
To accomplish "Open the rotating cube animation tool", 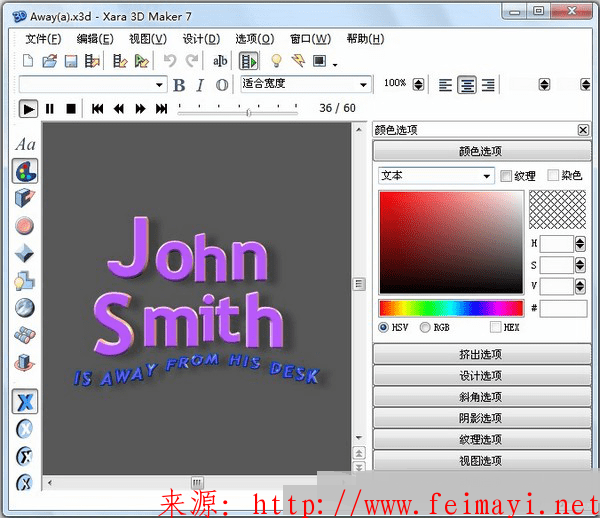I will click(x=25, y=362).
